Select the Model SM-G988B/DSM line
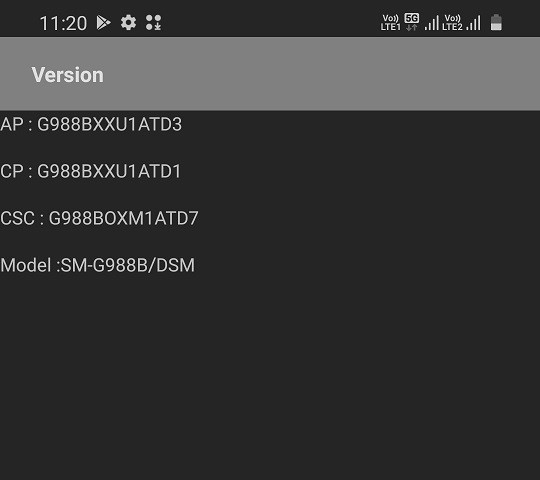Viewport: 540px width, 480px height. point(97,265)
